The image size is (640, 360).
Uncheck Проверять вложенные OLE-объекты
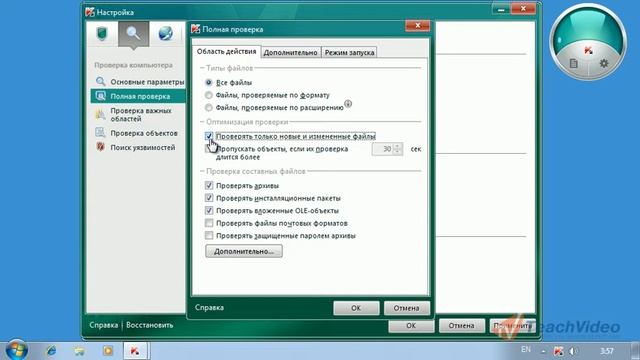(209, 211)
